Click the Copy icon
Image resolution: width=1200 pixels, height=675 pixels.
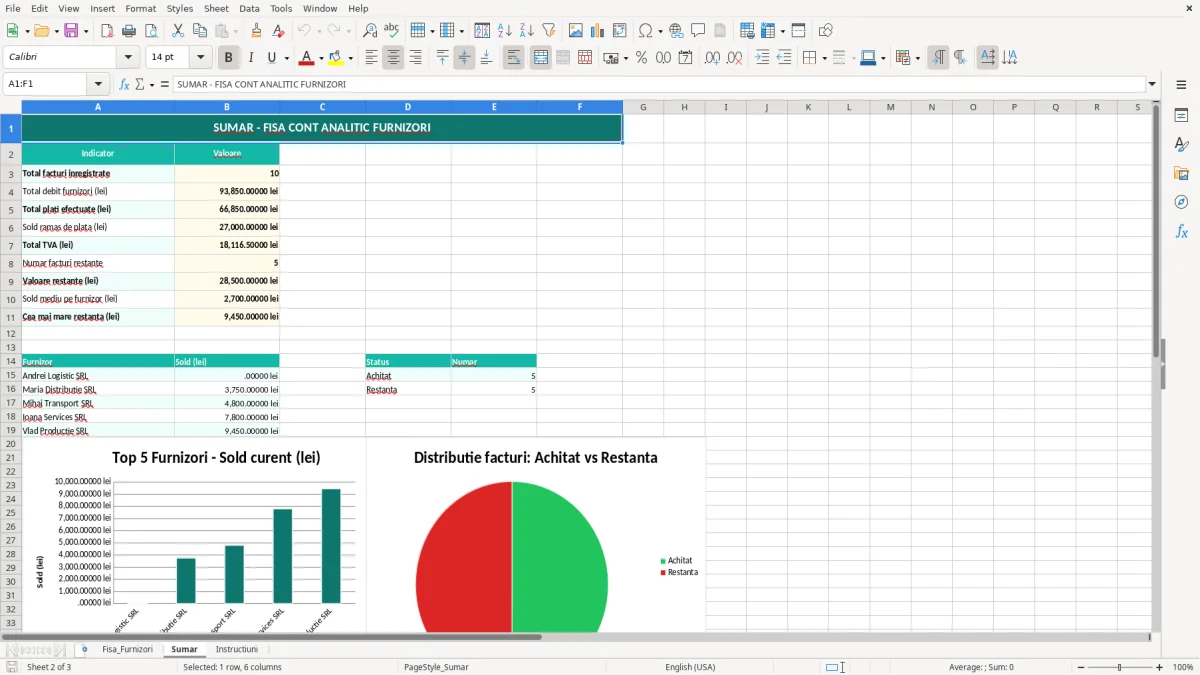coord(200,31)
